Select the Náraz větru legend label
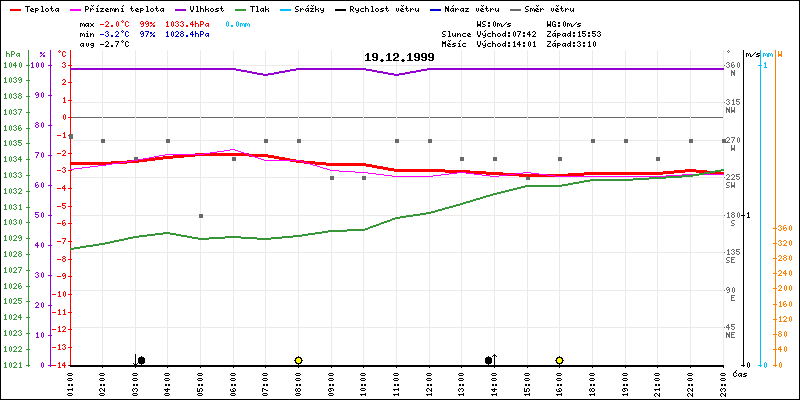The height and width of the screenshot is (400, 800). [489, 8]
